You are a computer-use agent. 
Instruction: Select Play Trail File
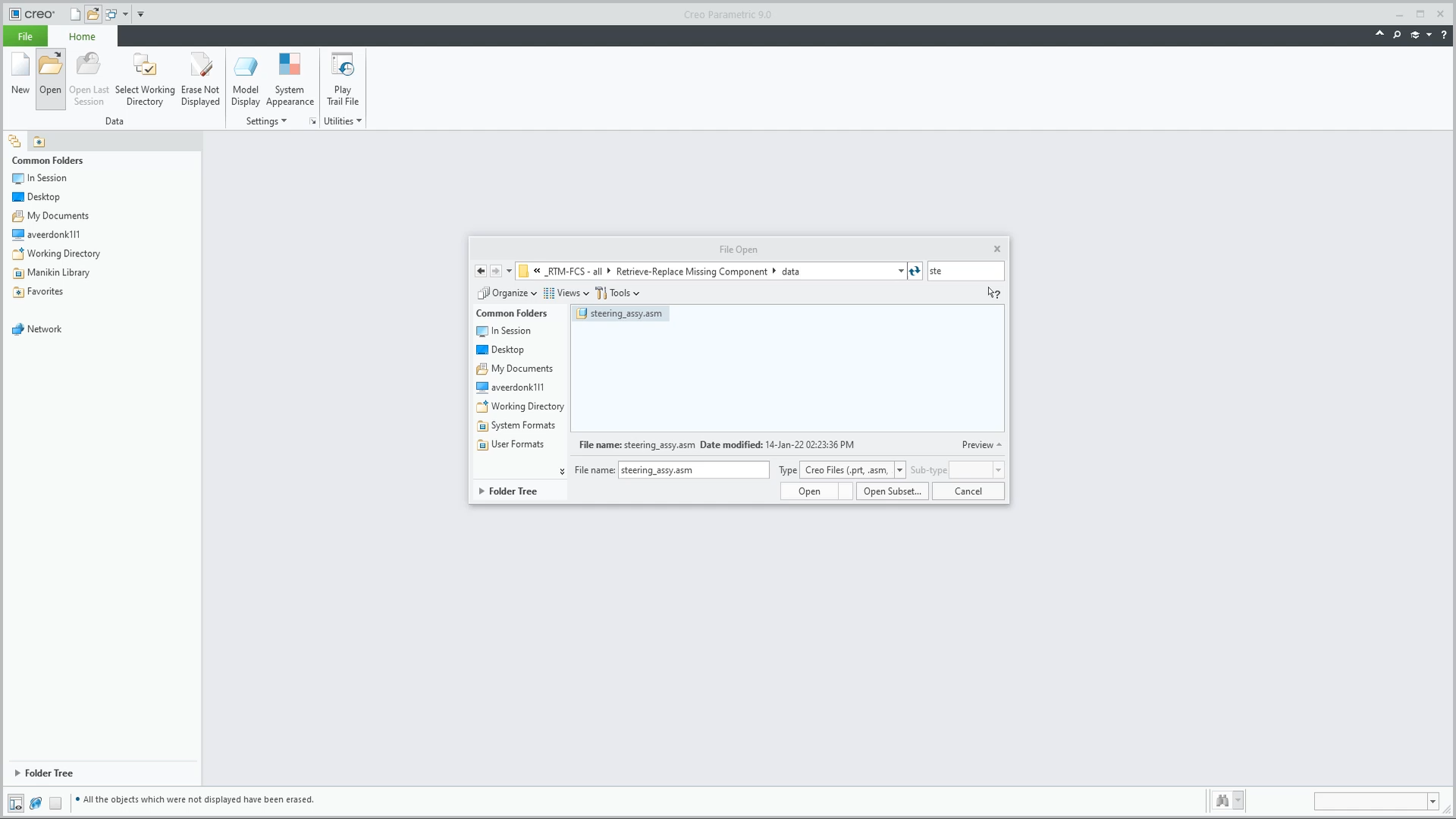click(343, 72)
